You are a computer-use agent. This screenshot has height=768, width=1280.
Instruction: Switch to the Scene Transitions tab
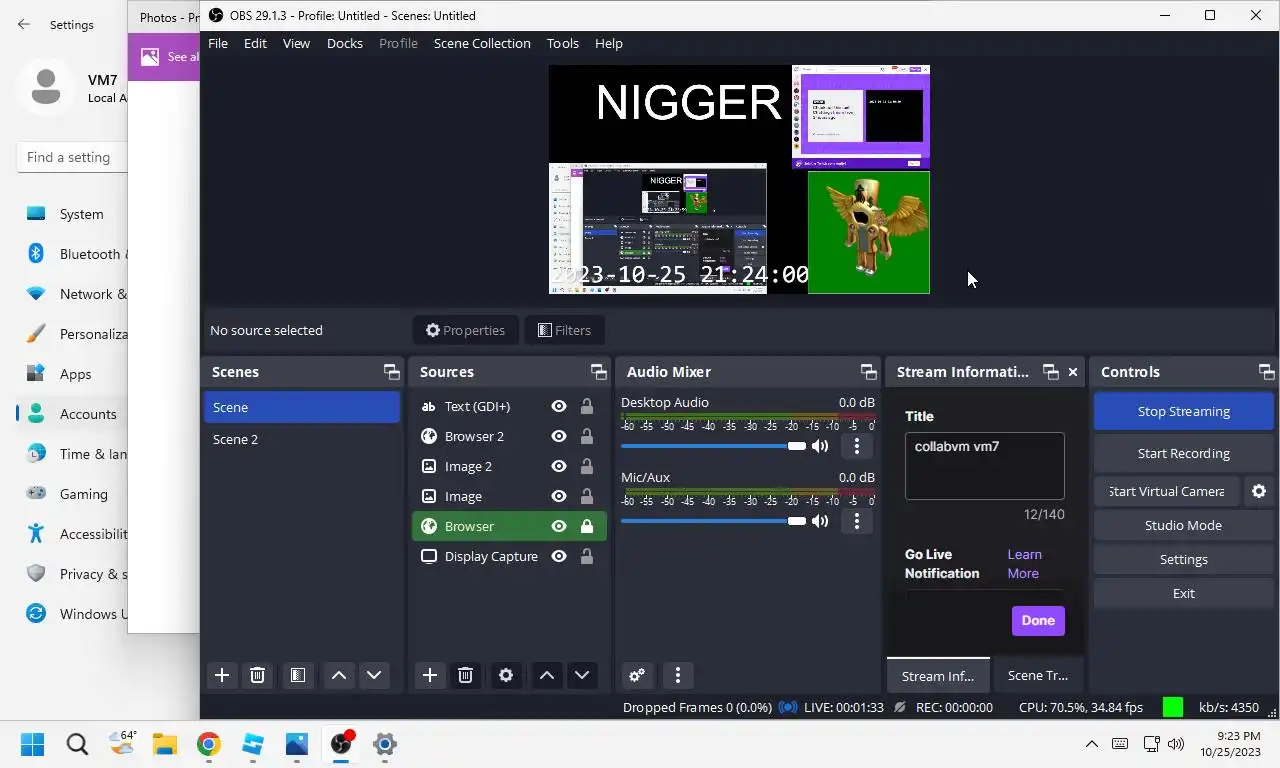1037,675
